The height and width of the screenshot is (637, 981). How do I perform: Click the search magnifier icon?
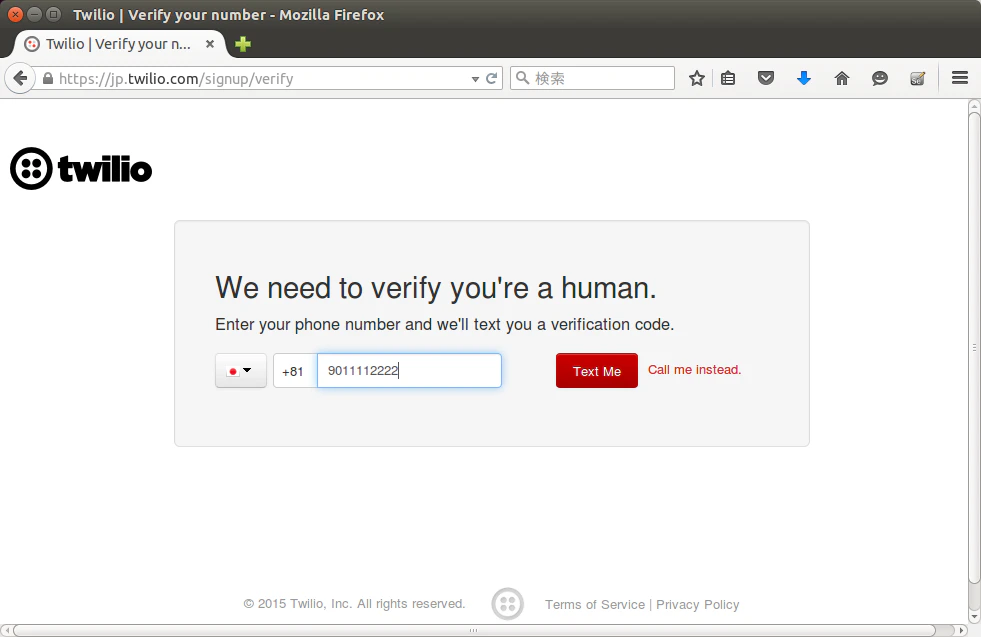(522, 78)
